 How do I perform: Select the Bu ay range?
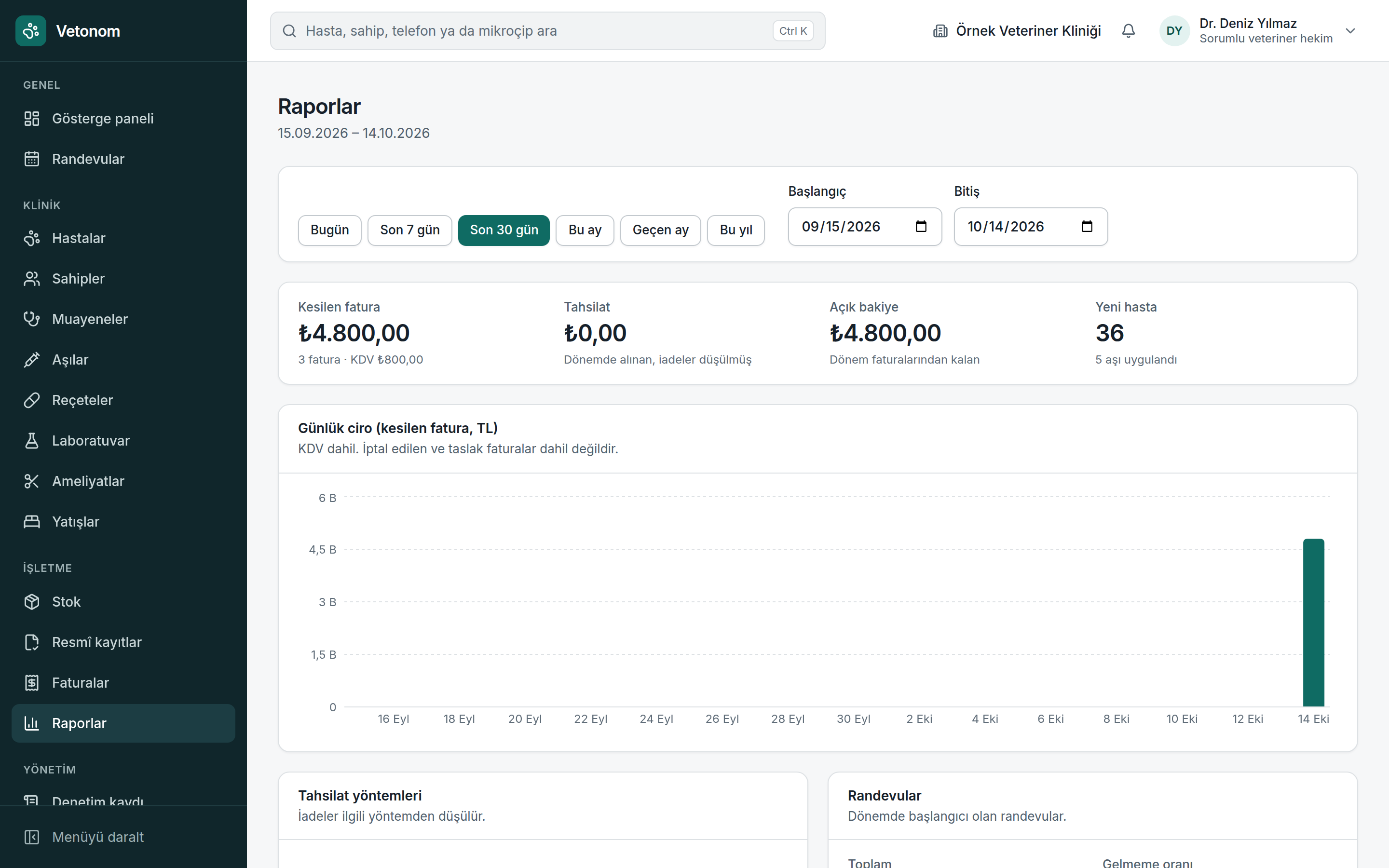click(x=585, y=230)
